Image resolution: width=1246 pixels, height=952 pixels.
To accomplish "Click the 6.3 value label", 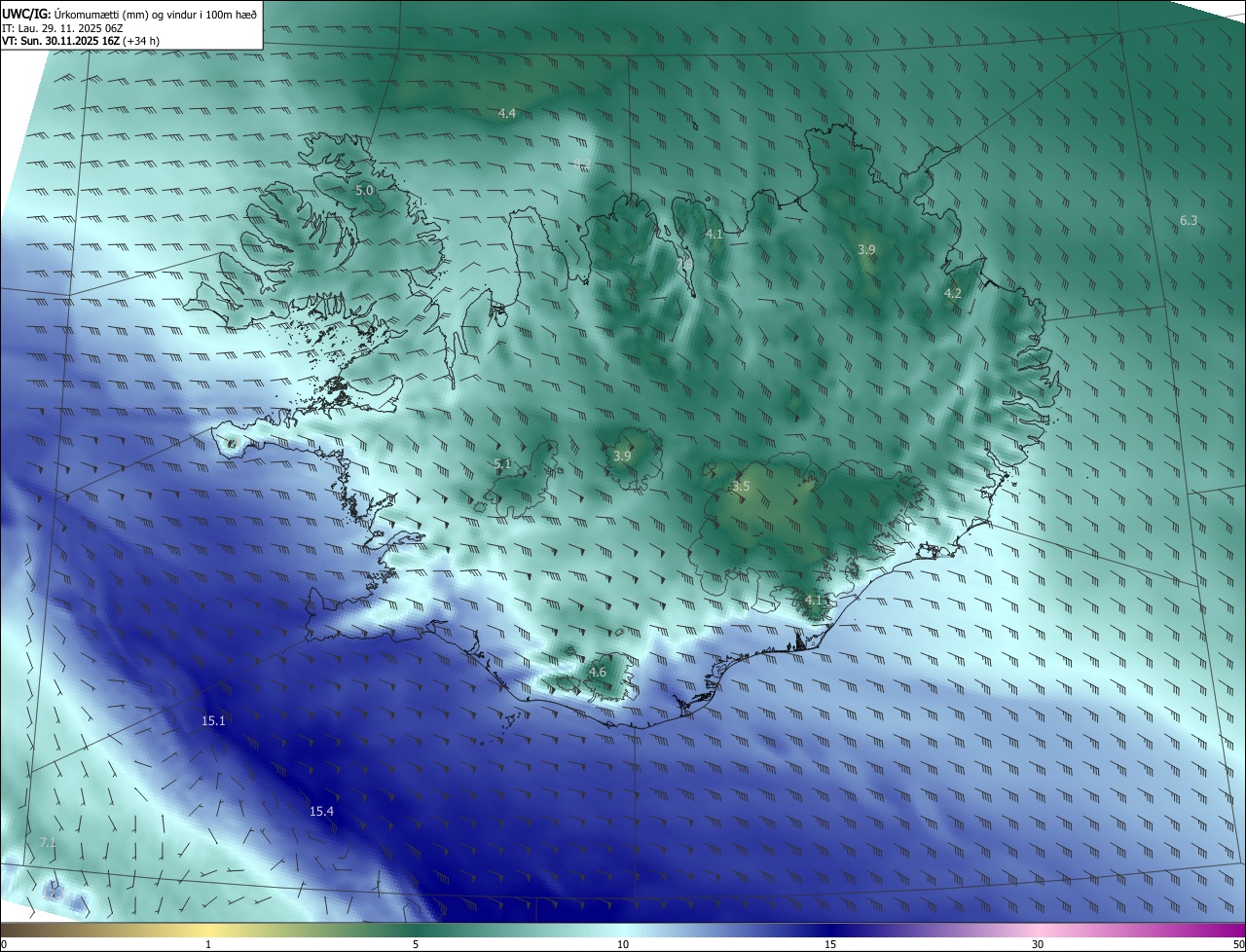I will click(1189, 221).
